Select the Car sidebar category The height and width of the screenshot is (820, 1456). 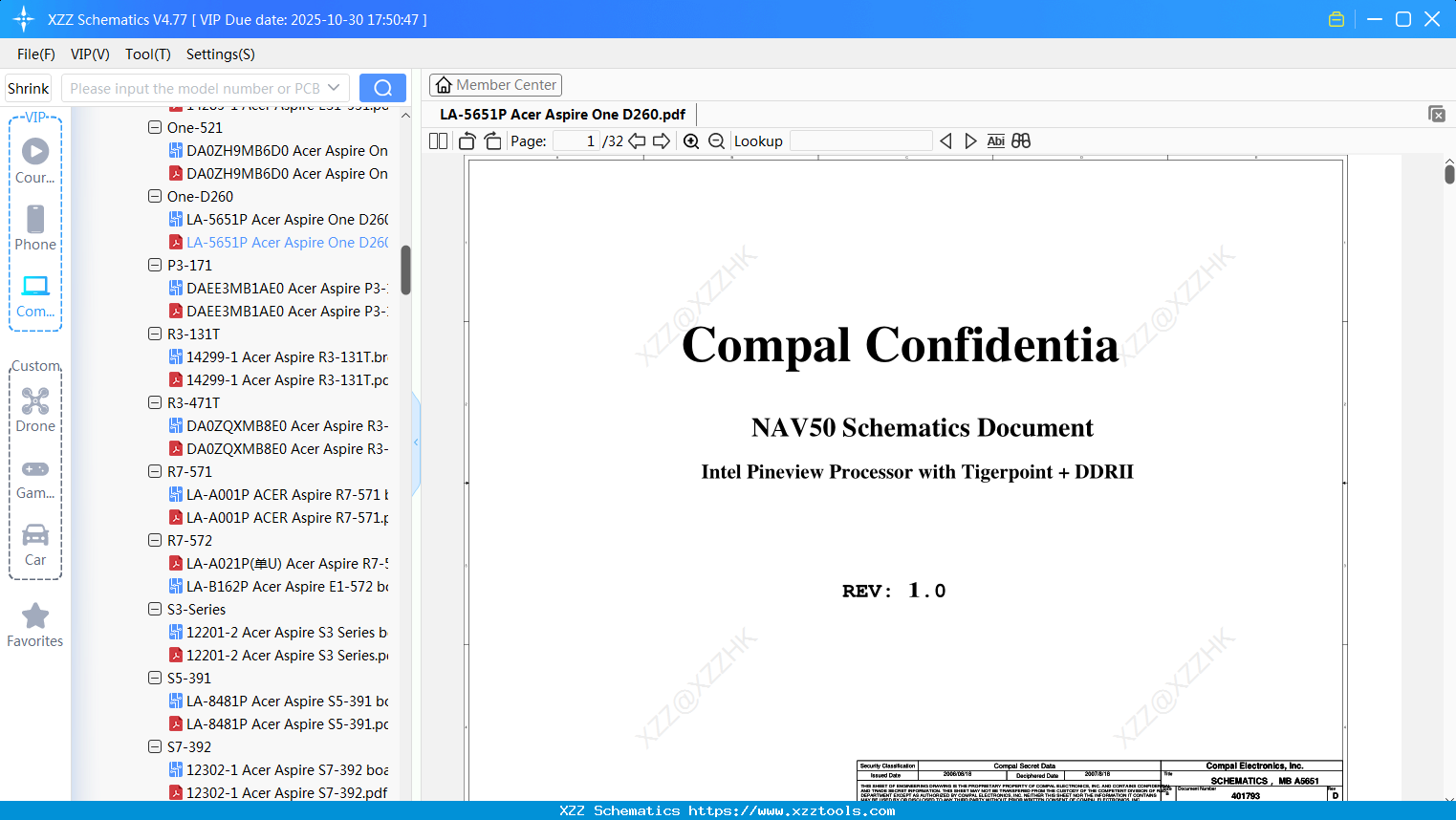tap(35, 544)
